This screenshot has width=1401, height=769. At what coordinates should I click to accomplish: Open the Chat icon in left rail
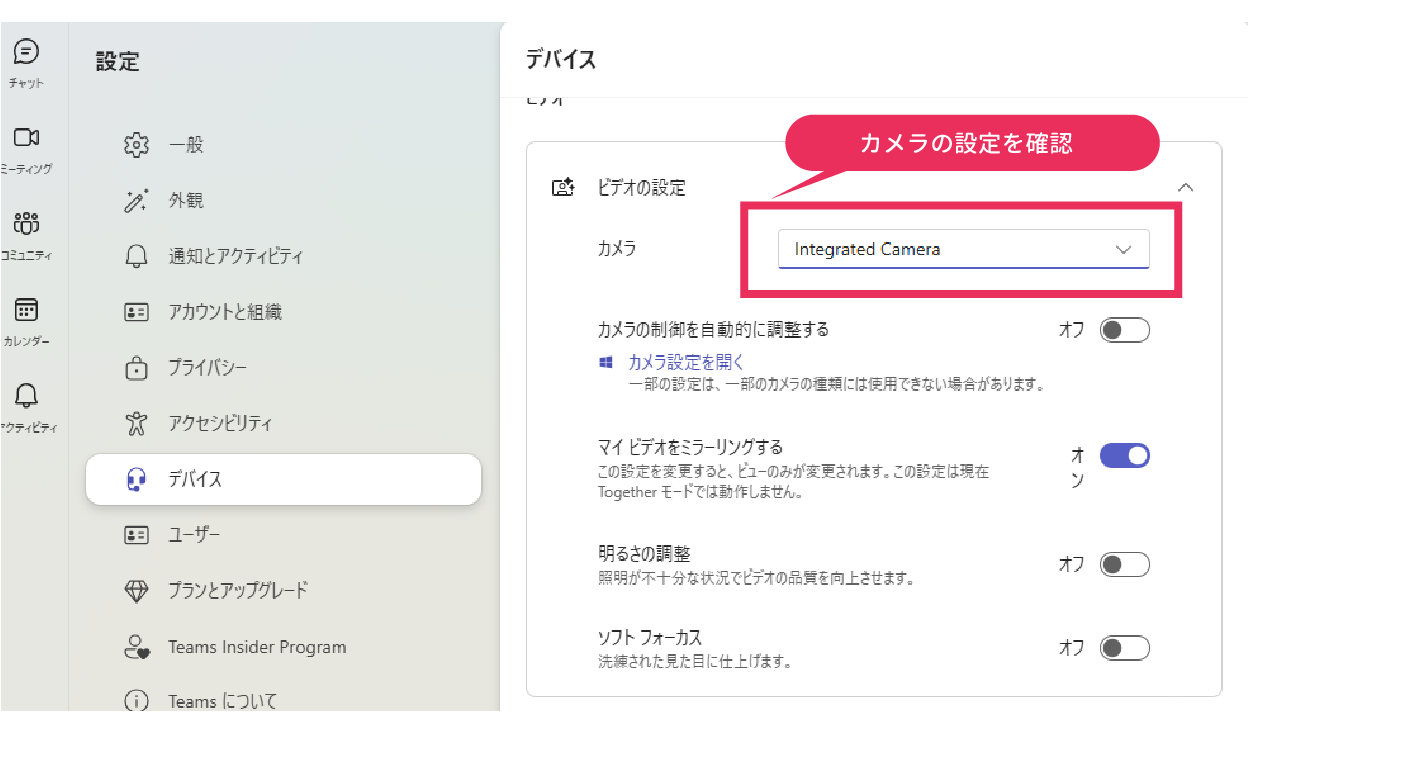[x=27, y=52]
